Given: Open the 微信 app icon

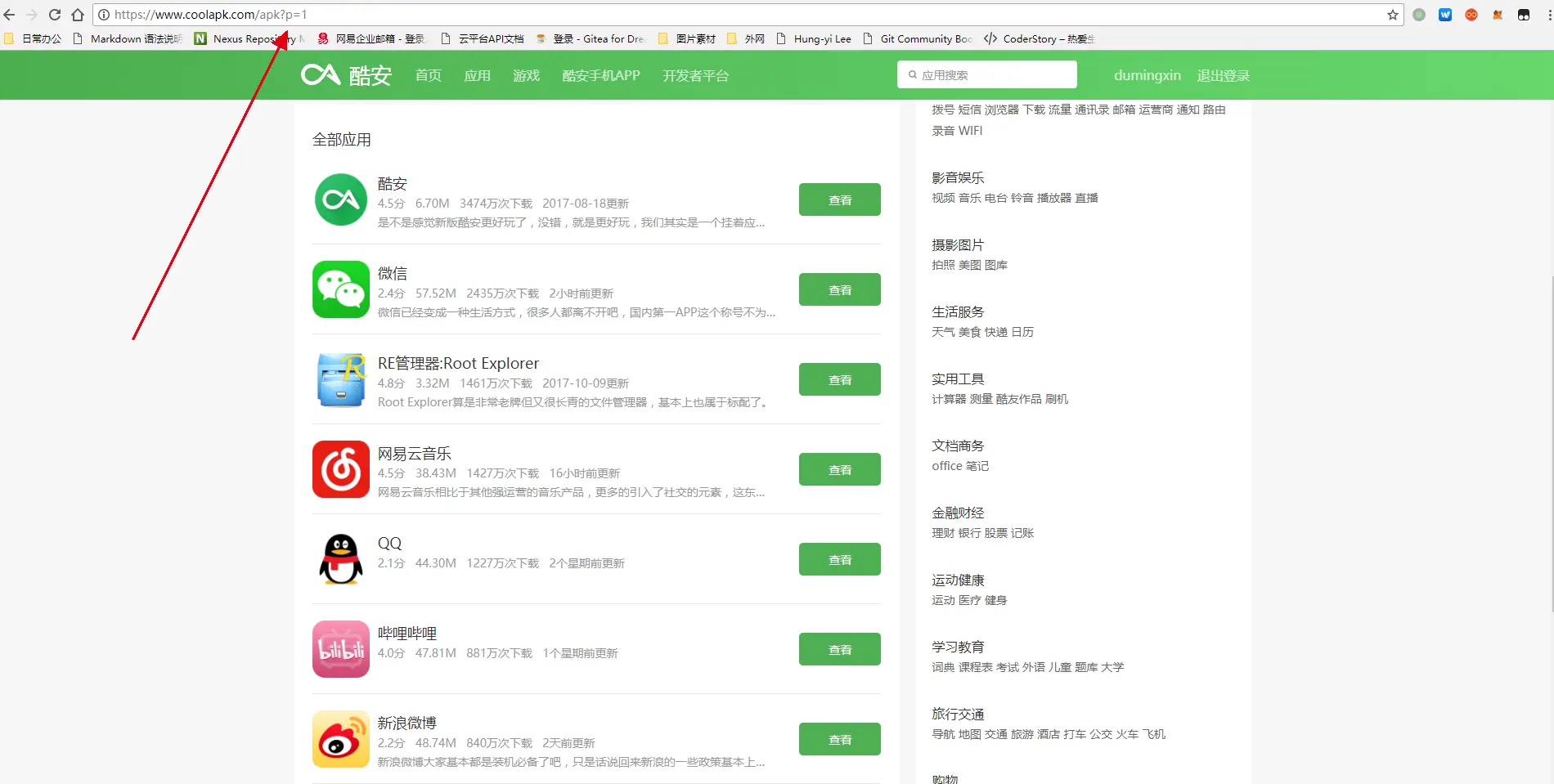Looking at the screenshot, I should click(x=341, y=289).
